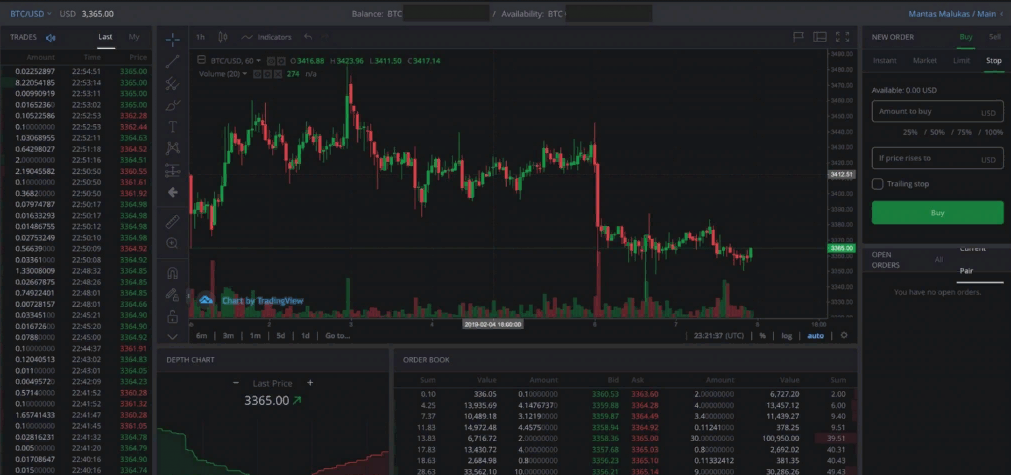
Task: Select the text annotation tool
Action: pyautogui.click(x=172, y=126)
